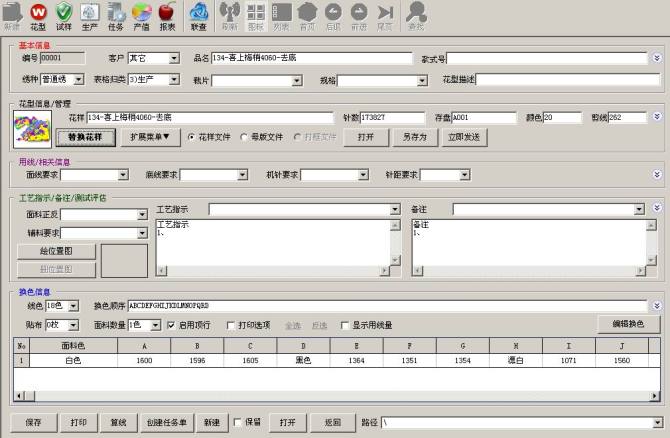Collapse the 基本信息 section chevron
The image size is (670, 438).
(657, 58)
